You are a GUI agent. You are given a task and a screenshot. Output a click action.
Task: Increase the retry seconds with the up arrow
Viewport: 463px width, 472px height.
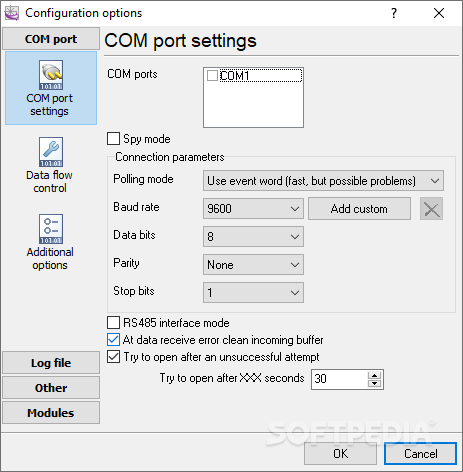[374, 375]
